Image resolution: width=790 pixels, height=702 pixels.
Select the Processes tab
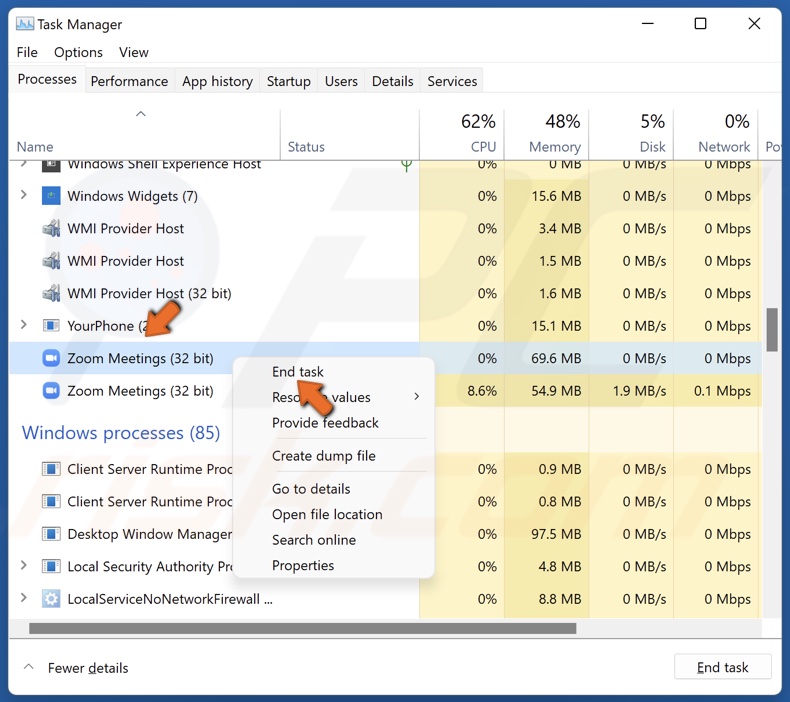[47, 80]
